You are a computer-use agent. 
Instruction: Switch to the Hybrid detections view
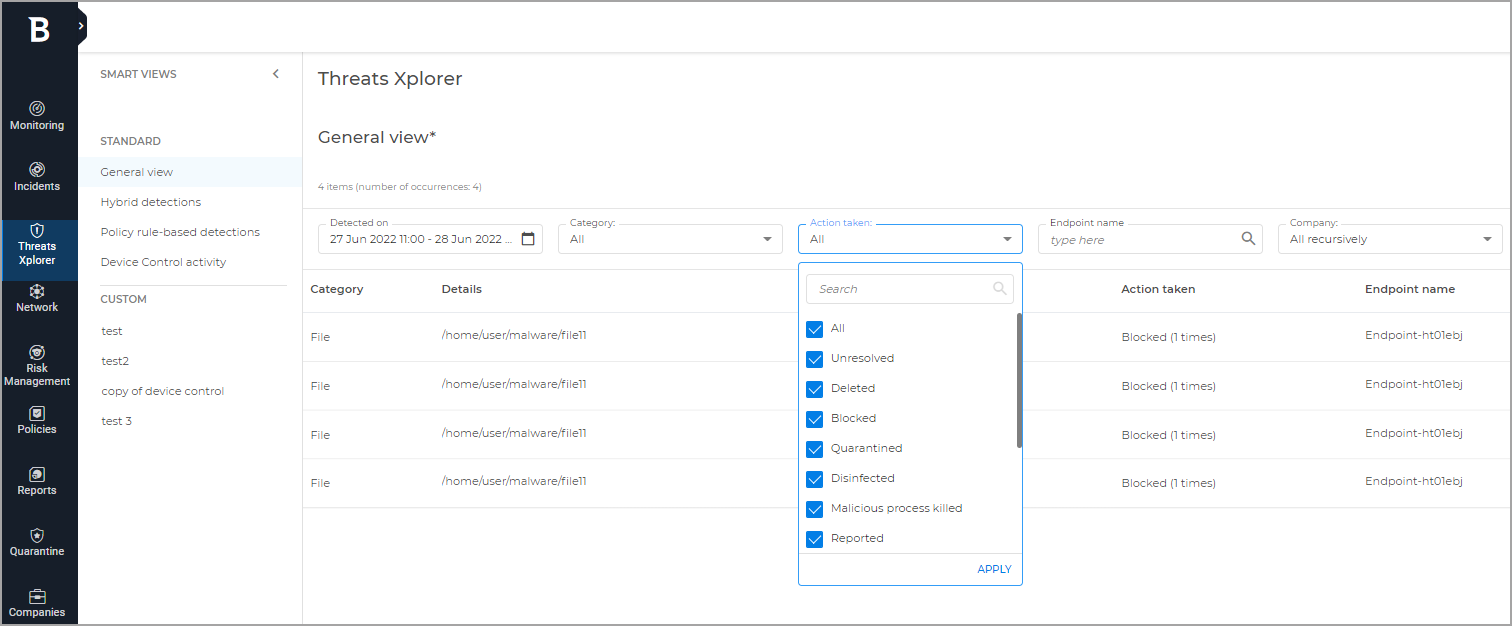click(x=152, y=201)
